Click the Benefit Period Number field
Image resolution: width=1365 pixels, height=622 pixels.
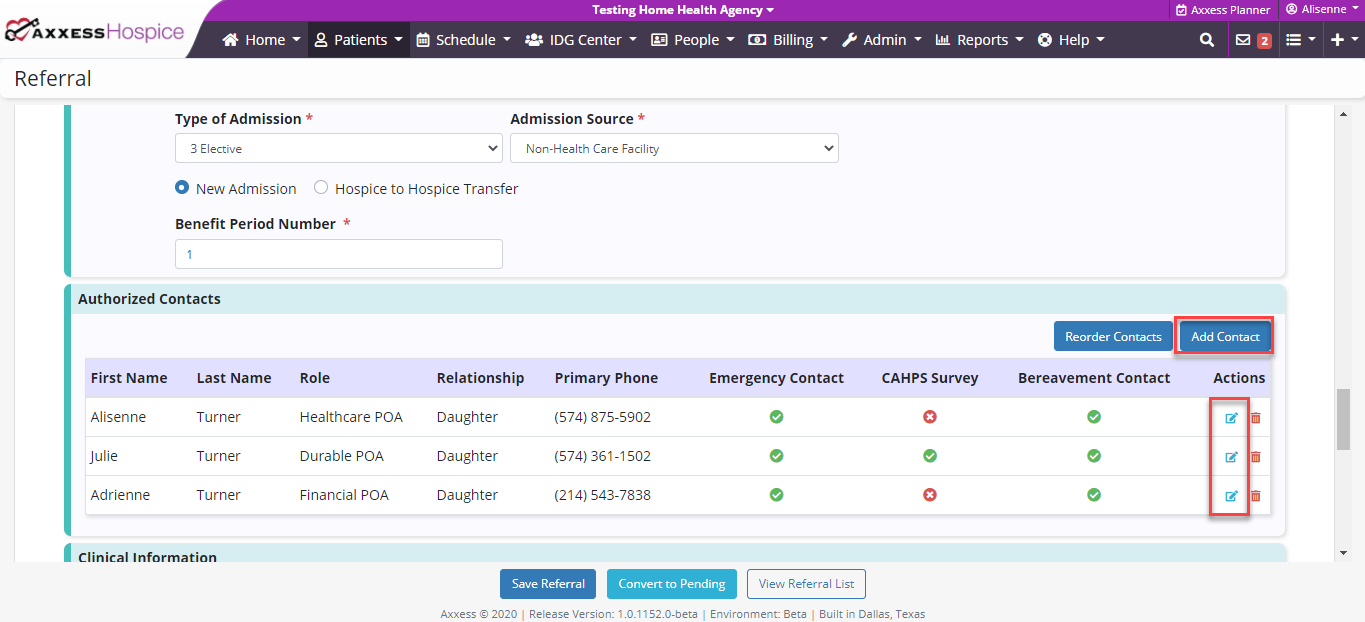pyautogui.click(x=338, y=254)
